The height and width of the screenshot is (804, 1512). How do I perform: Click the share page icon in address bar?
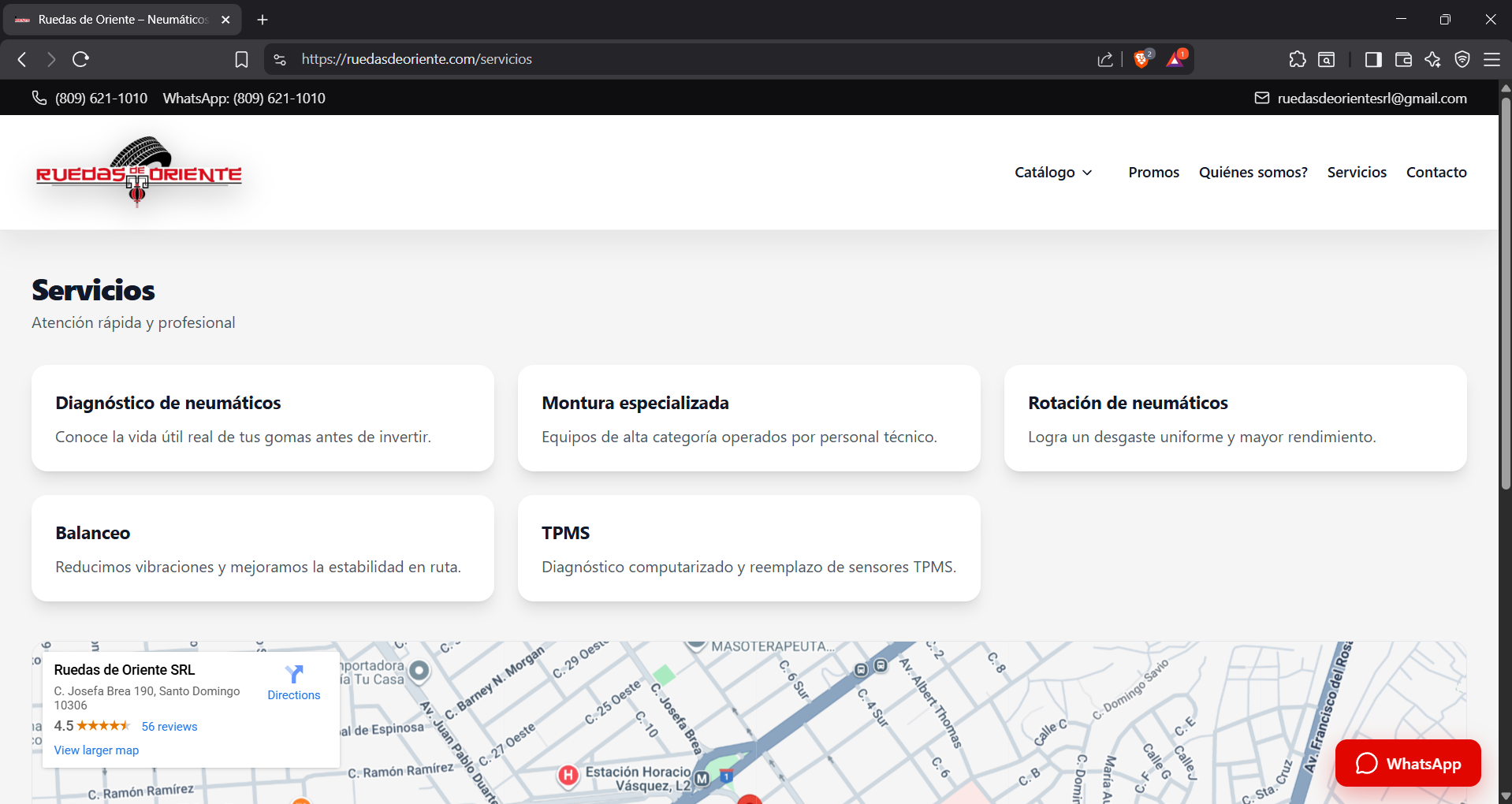click(x=1104, y=59)
